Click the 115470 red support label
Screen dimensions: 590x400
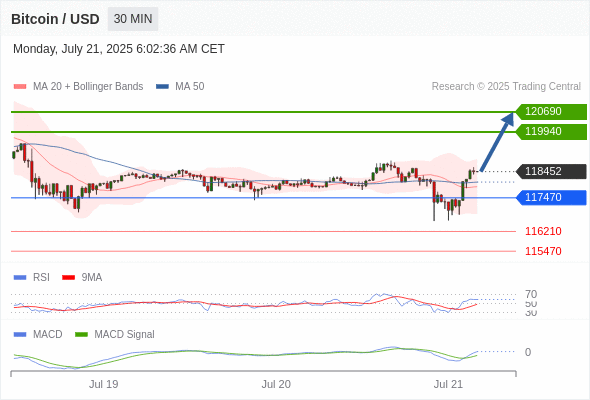click(x=543, y=251)
